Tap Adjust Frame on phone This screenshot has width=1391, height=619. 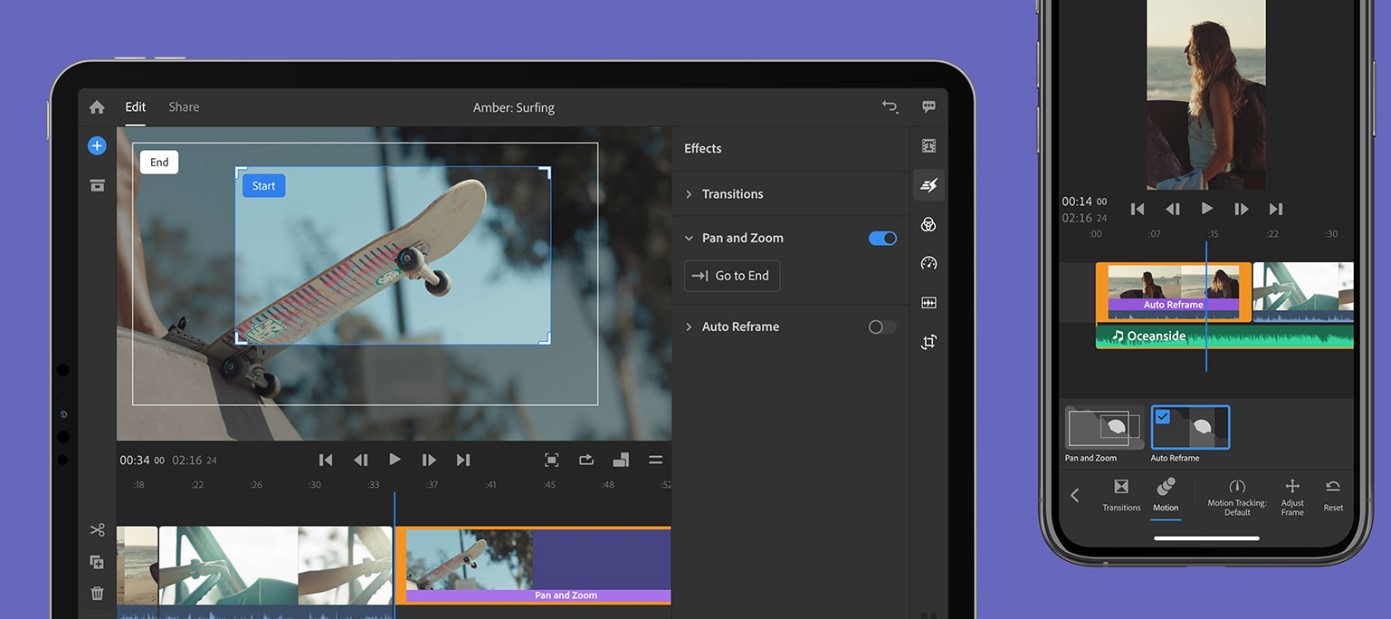(x=1292, y=496)
